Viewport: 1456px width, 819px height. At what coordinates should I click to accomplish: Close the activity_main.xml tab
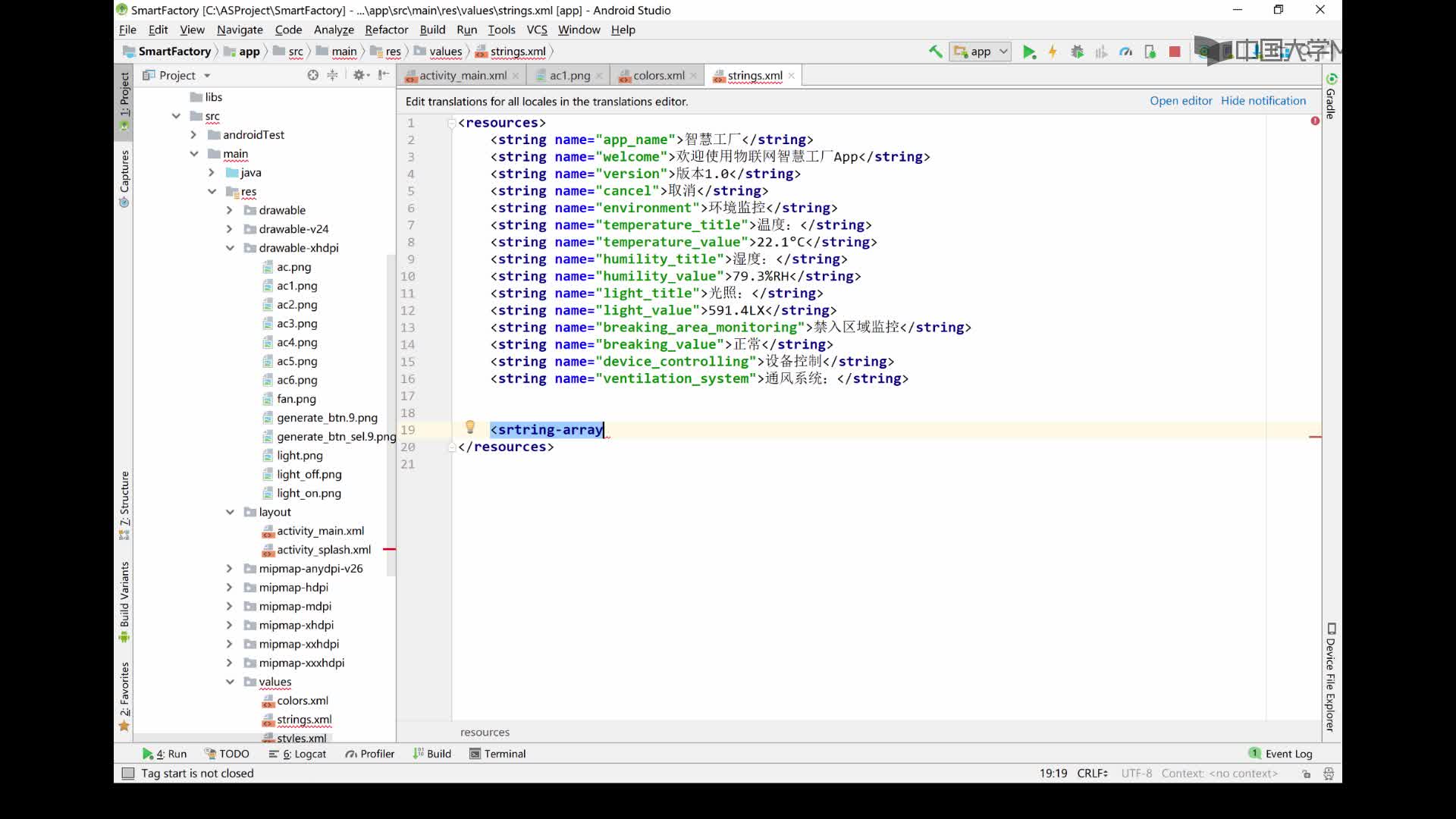tap(516, 76)
